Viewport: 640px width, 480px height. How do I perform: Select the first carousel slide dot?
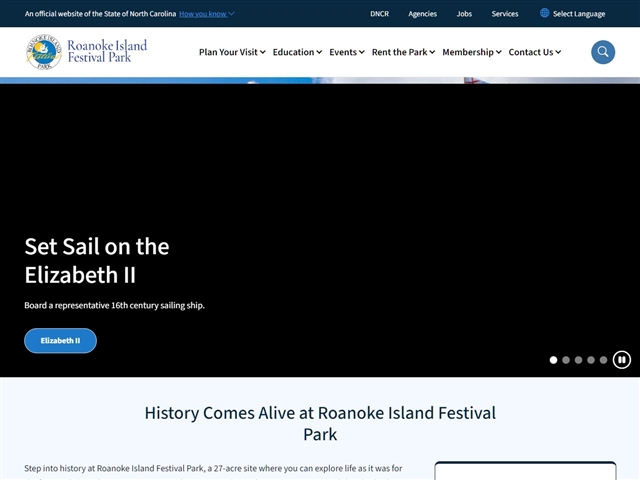click(553, 360)
